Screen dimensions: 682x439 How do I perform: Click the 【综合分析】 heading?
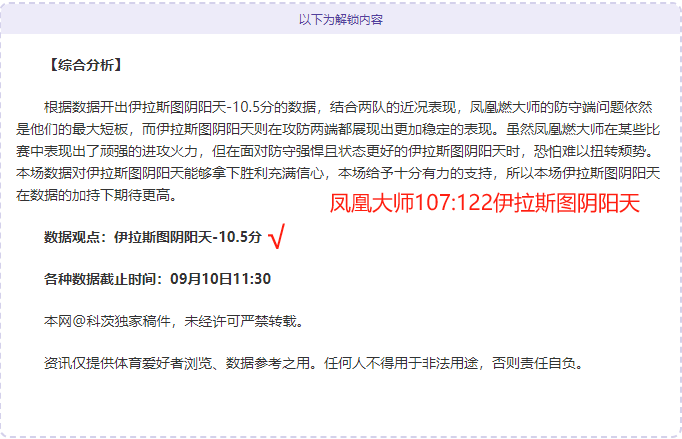[x=84, y=65]
